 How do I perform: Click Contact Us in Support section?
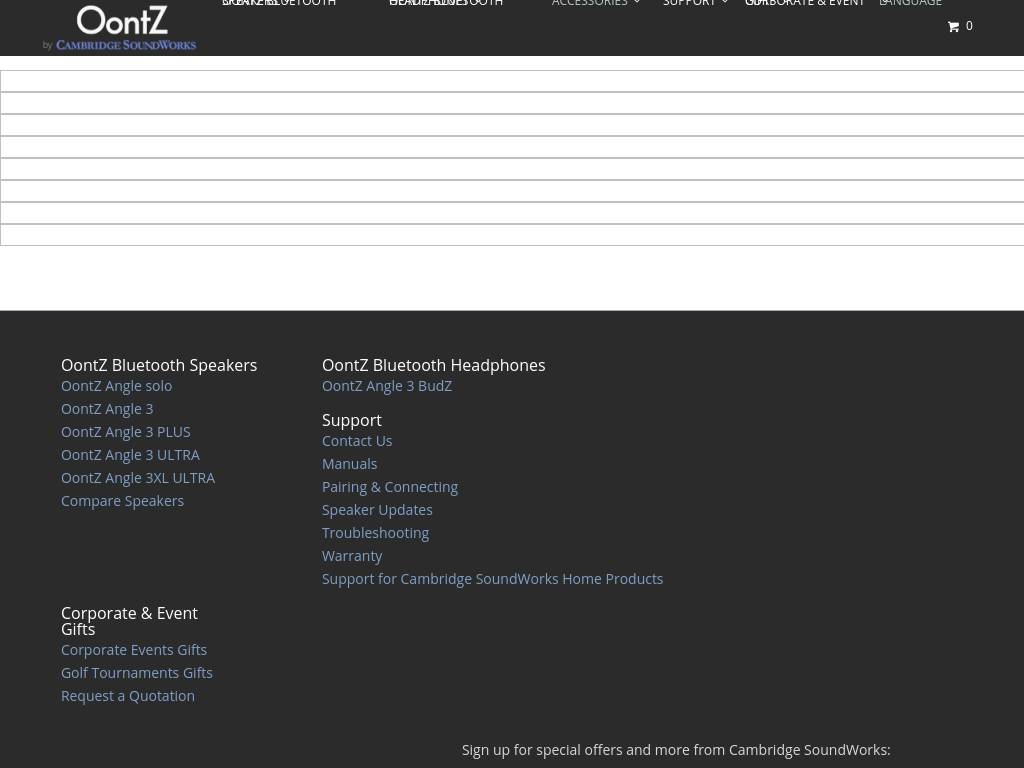pyautogui.click(x=357, y=441)
